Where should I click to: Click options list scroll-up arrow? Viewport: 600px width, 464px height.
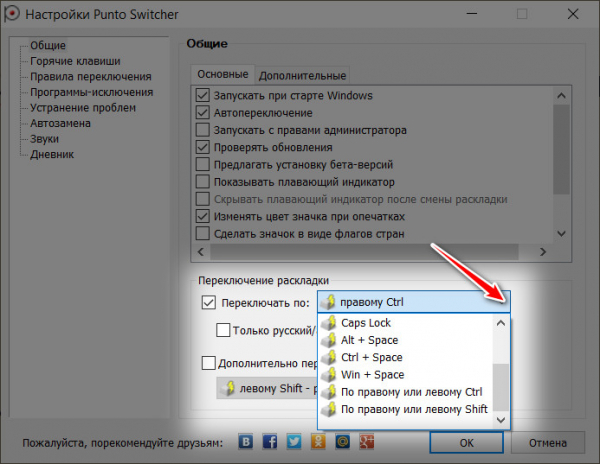tap(561, 95)
